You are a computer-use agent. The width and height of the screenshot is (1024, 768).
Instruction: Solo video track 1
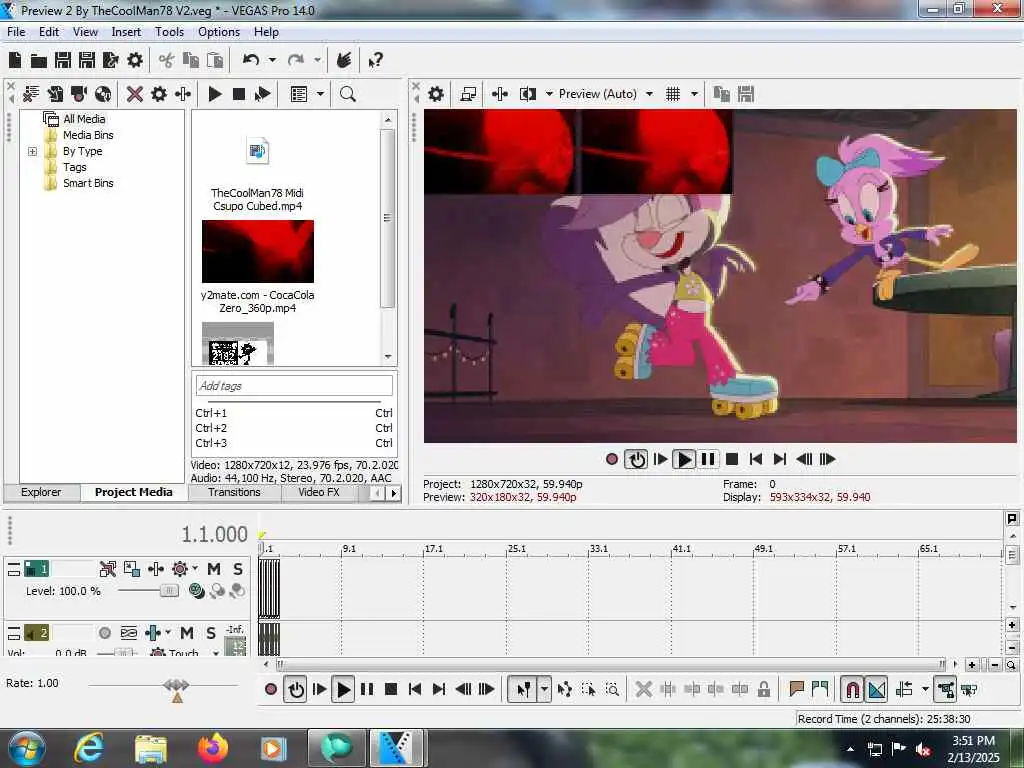click(238, 569)
